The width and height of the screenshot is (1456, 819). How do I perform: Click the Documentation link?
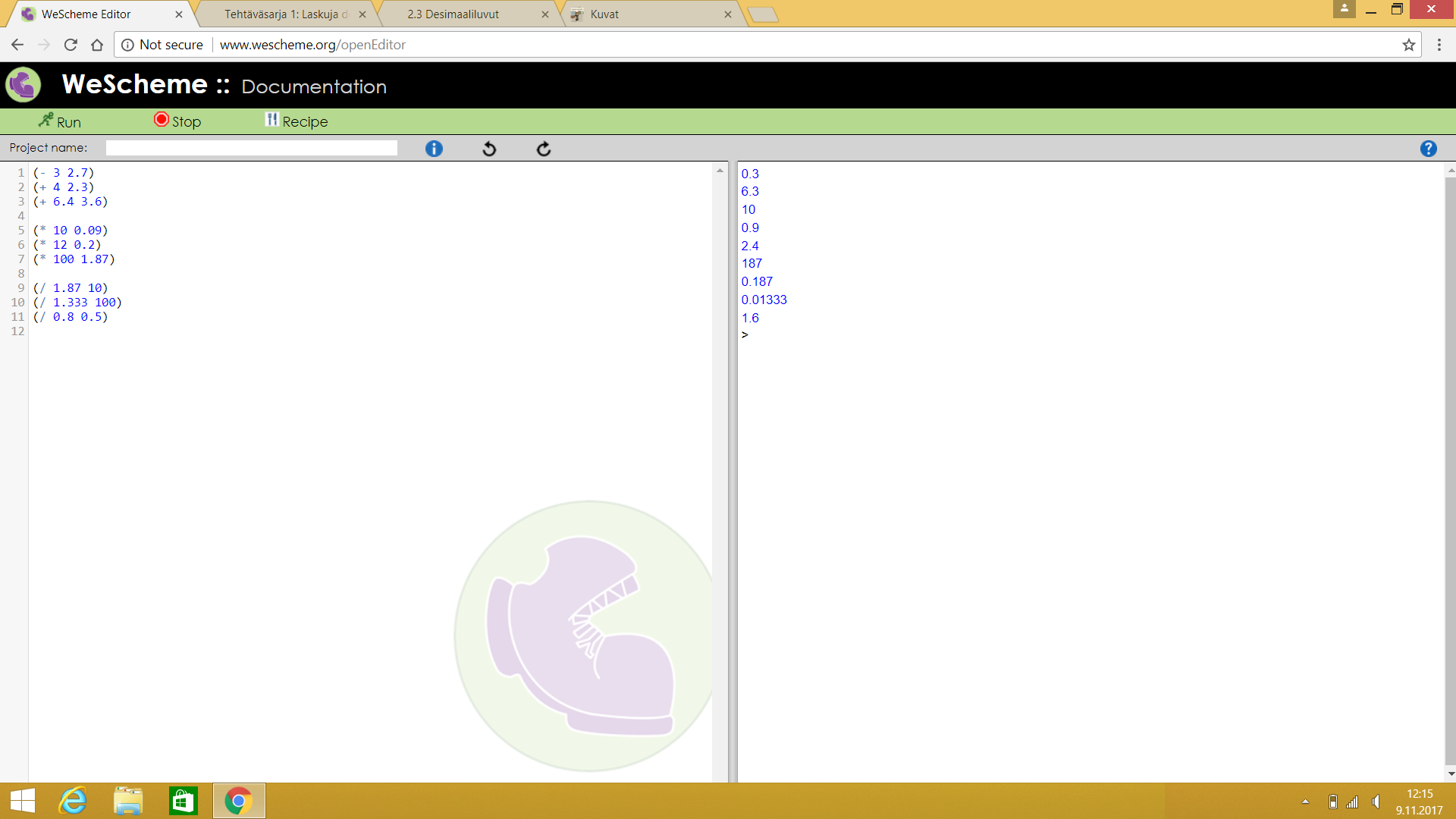point(314,86)
